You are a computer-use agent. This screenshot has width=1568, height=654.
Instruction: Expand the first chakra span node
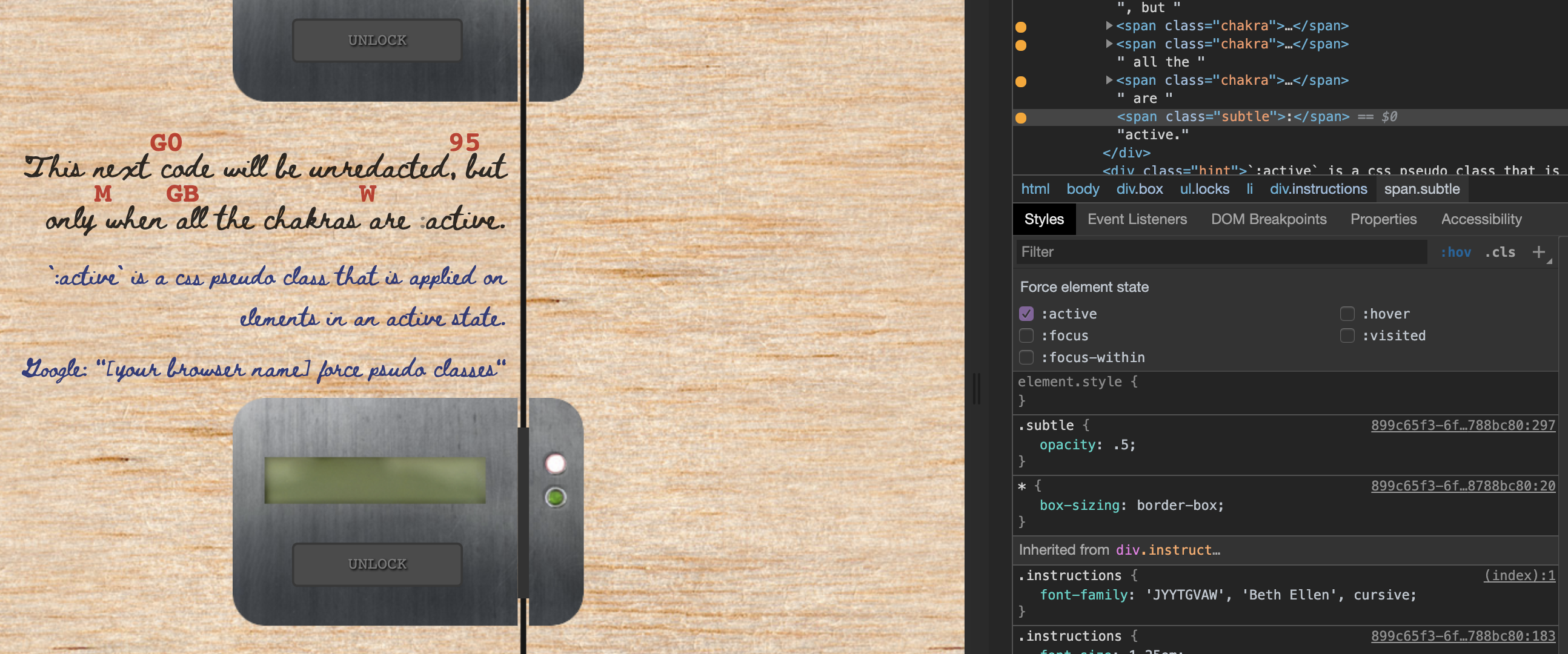click(x=1109, y=25)
